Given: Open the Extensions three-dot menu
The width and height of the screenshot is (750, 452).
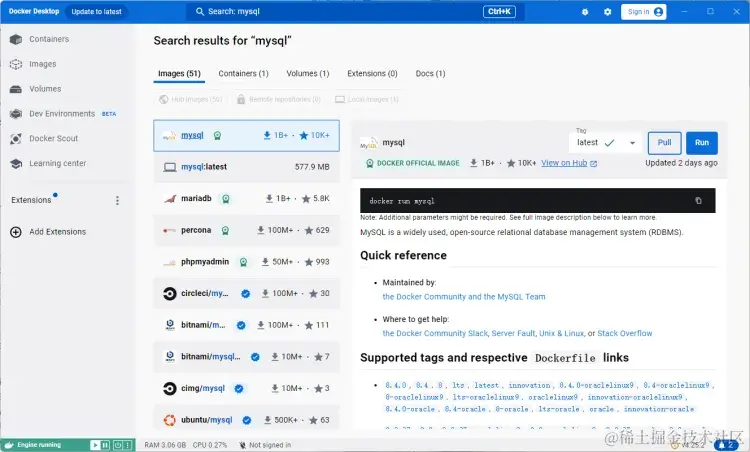Looking at the screenshot, I should (117, 200).
